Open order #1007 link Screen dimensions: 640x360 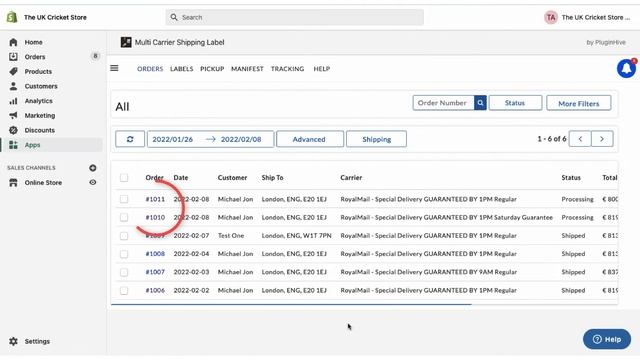155,272
